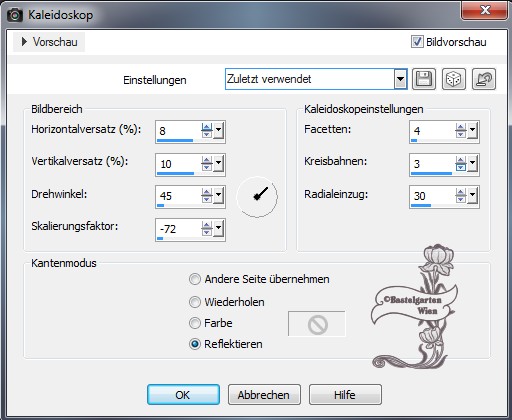The image size is (512, 420).
Task: Select Andere Seite übernehmen radio option
Action: 195,279
